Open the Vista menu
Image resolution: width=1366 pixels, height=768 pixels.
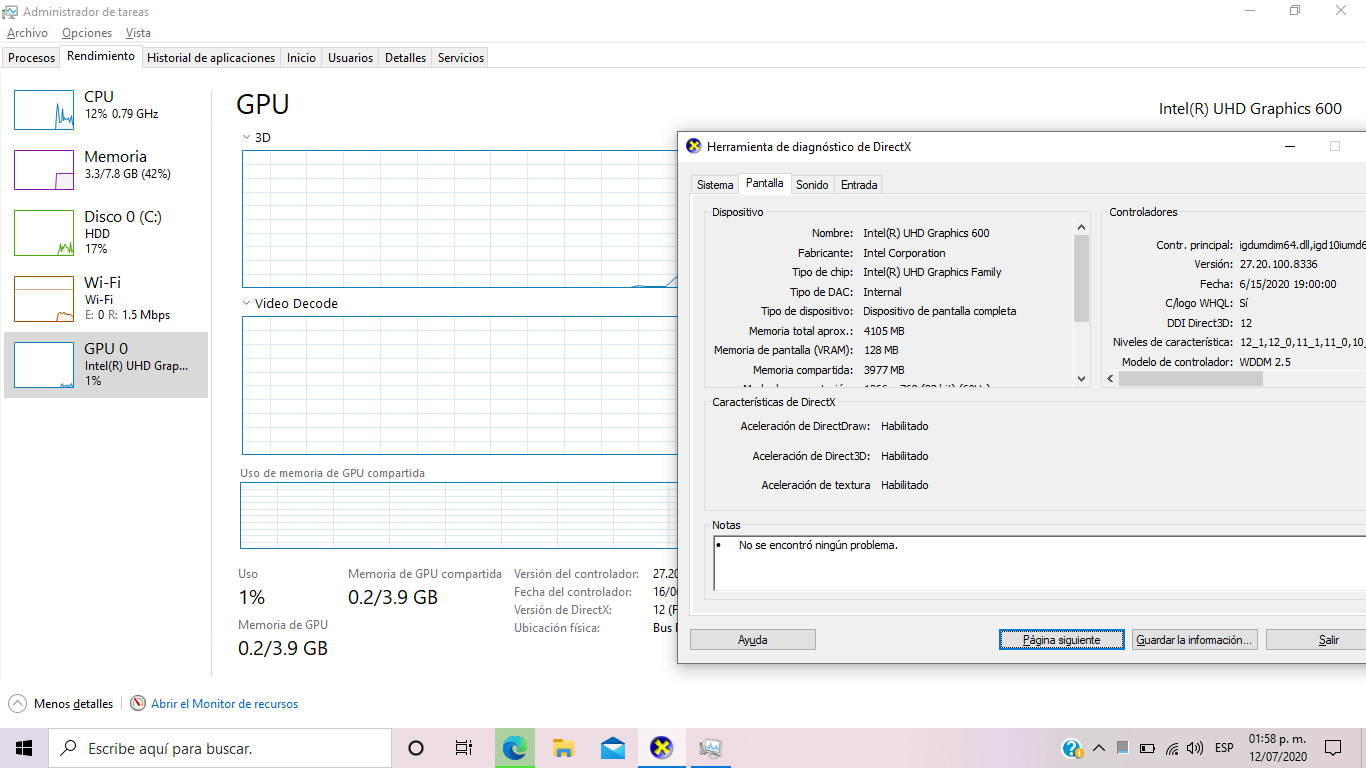coord(138,33)
